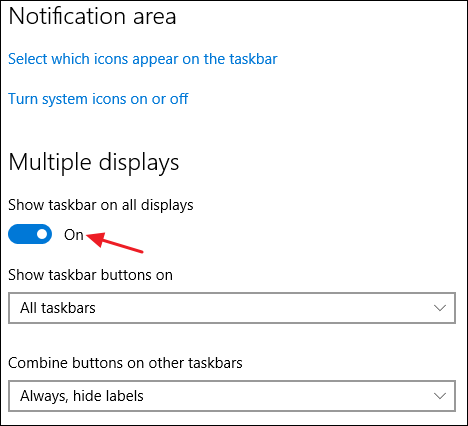Click the 'Notification area' heading text
The width and height of the screenshot is (468, 426).
pyautogui.click(x=92, y=16)
